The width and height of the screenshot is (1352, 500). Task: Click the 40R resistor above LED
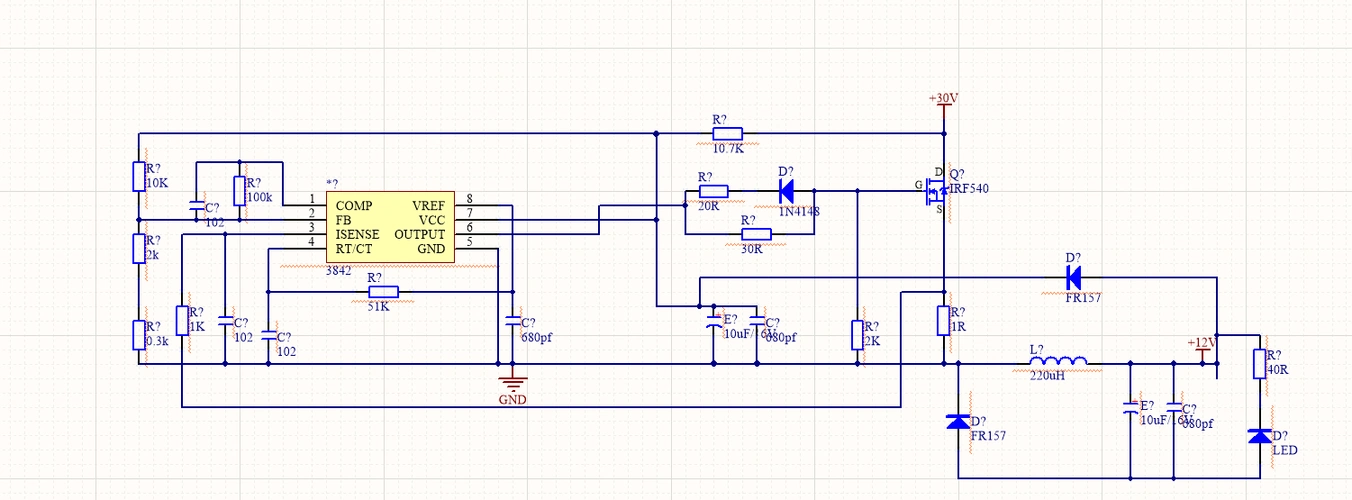pos(1259,363)
